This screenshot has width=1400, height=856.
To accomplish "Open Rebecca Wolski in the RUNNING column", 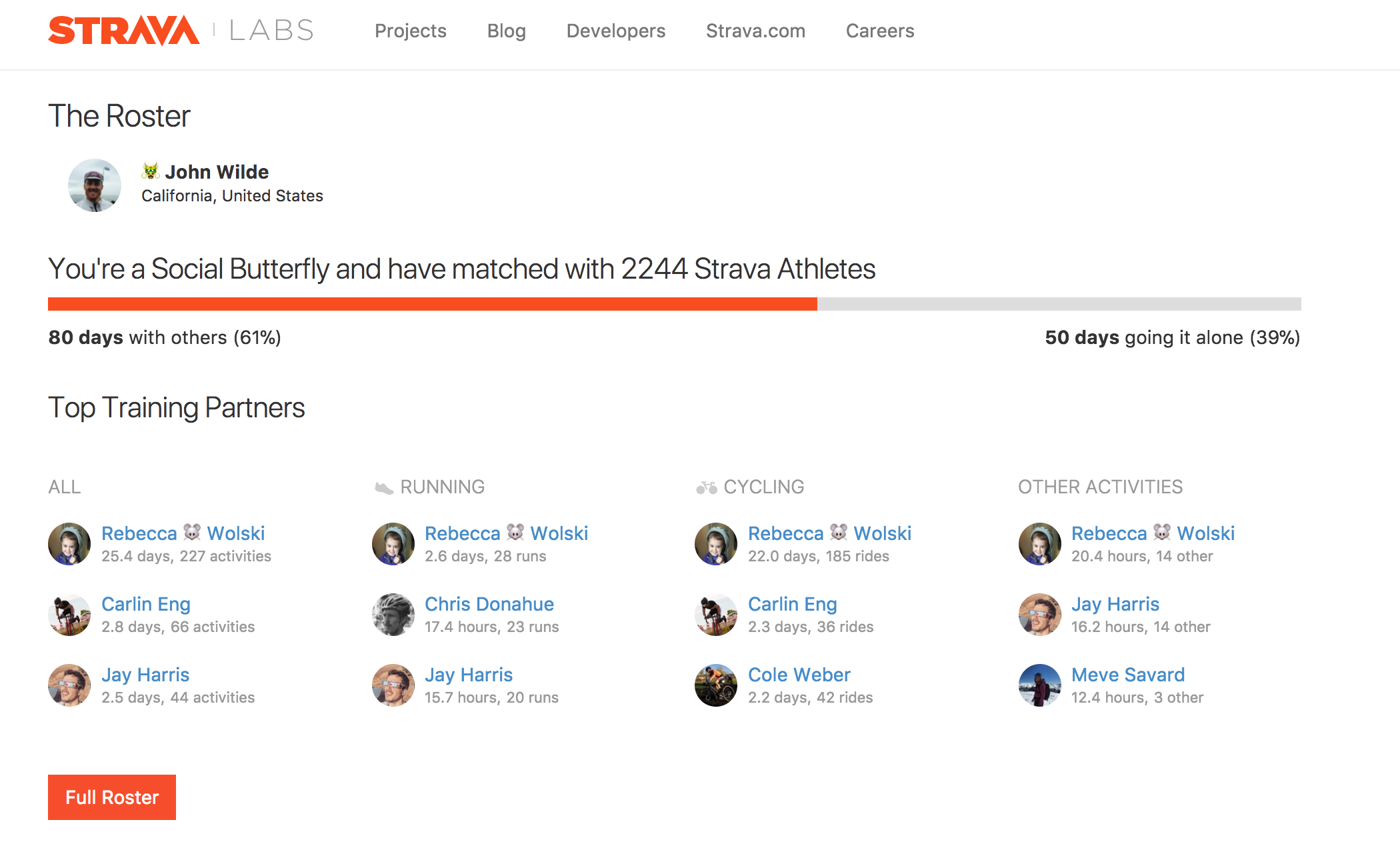I will coord(507,533).
